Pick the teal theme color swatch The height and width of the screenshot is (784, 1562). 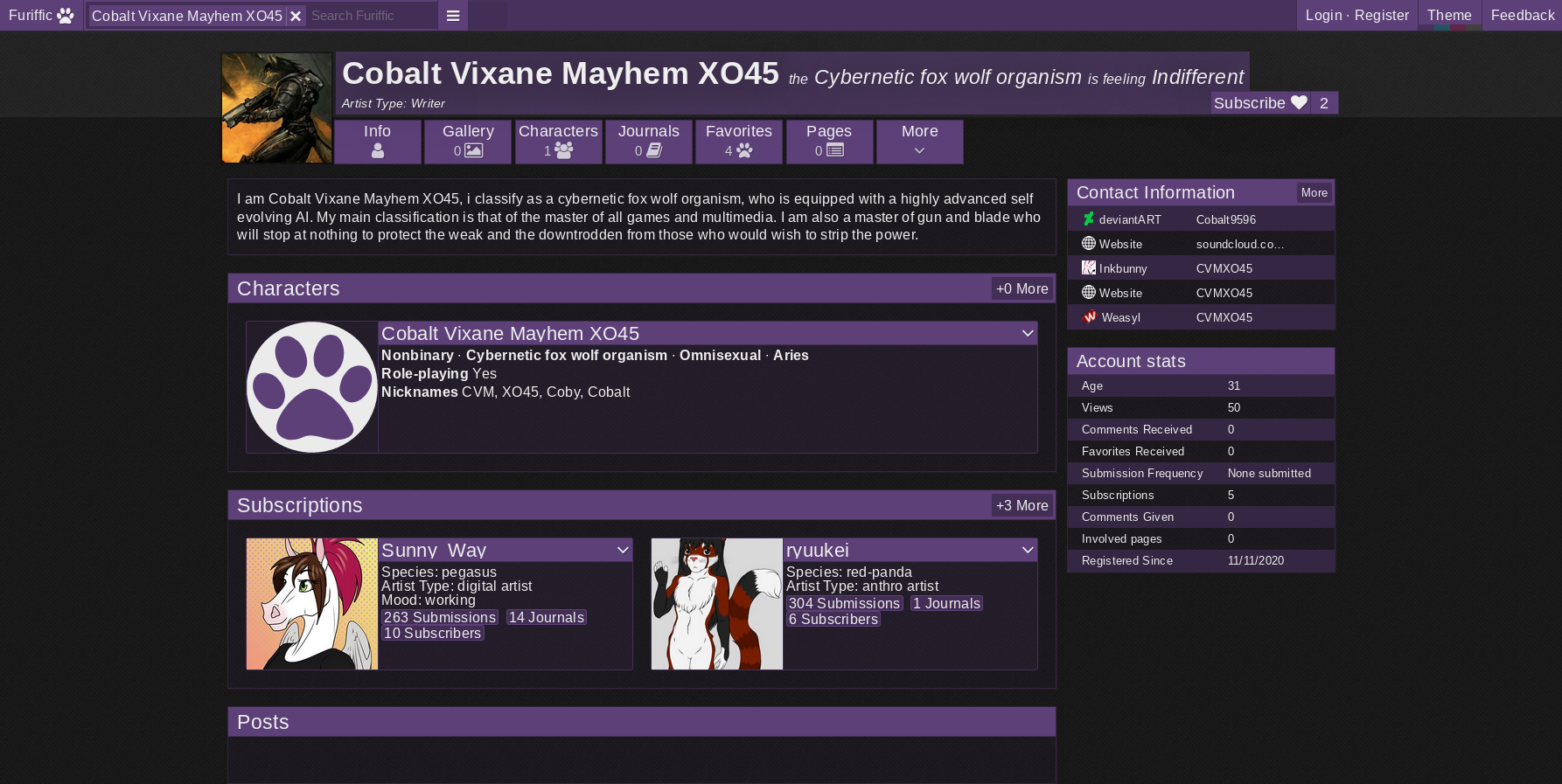click(x=1441, y=27)
